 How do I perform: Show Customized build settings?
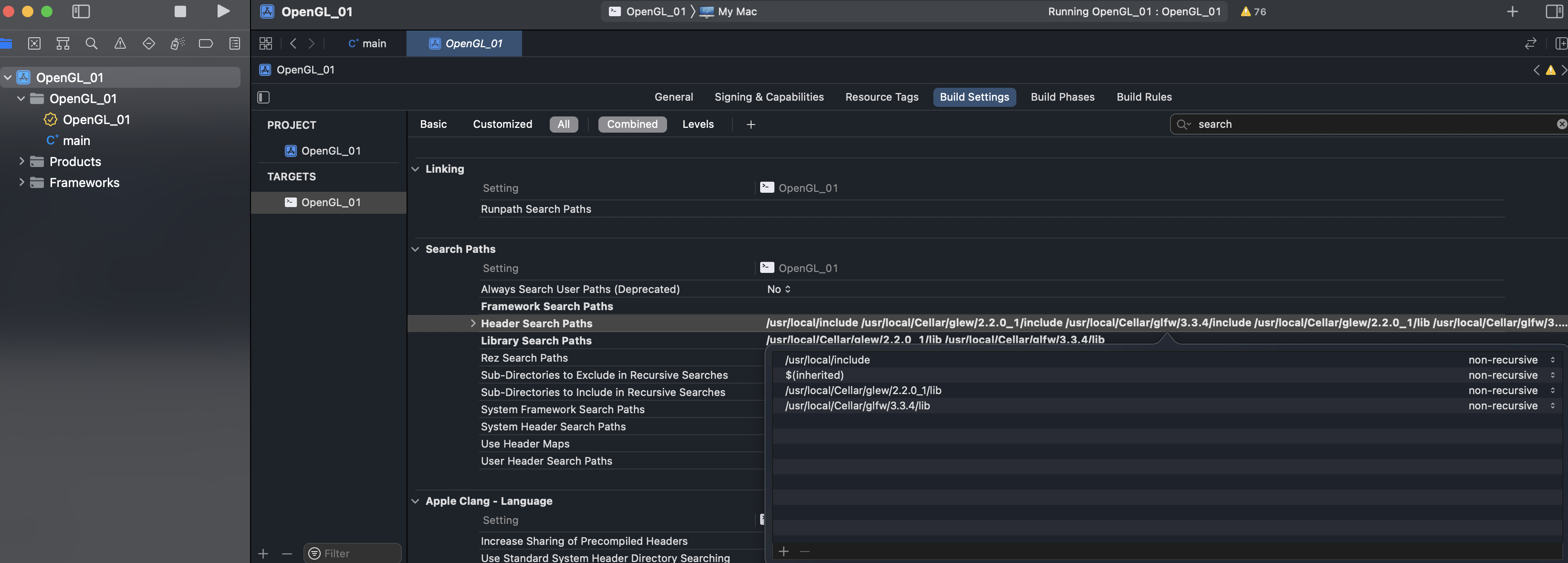[x=502, y=124]
